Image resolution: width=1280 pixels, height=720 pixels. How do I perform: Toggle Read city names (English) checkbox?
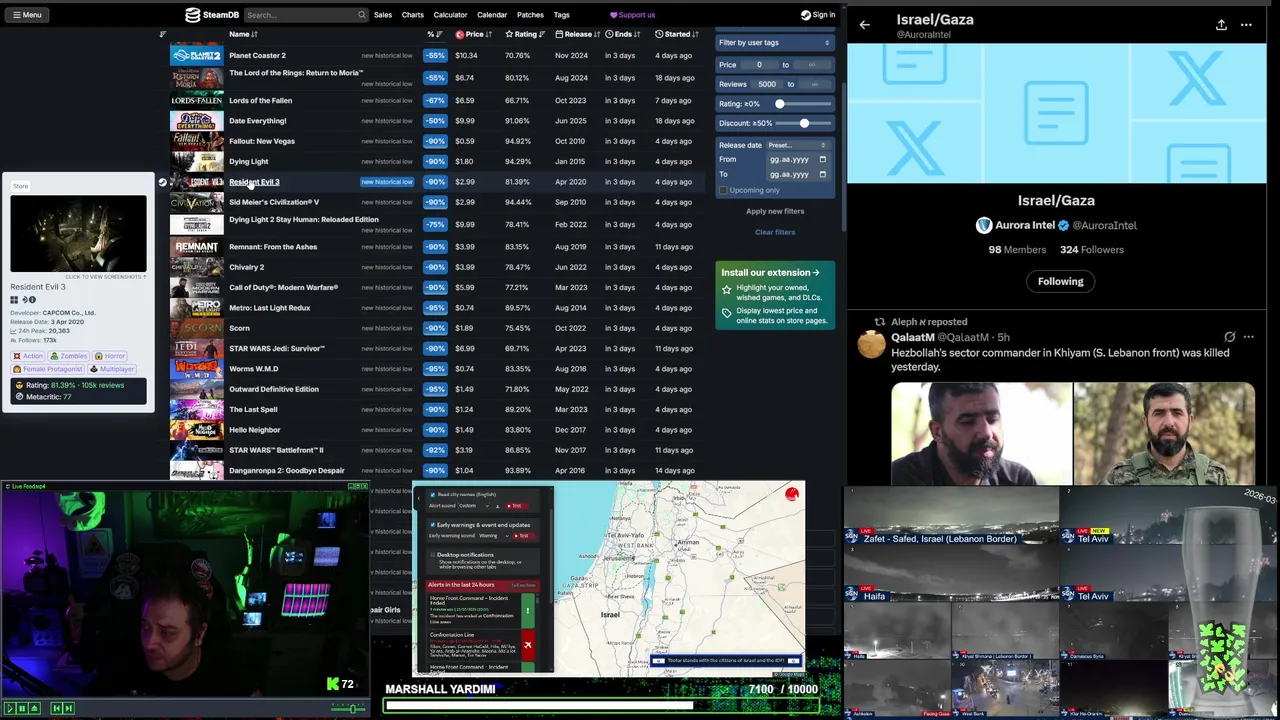433,495
